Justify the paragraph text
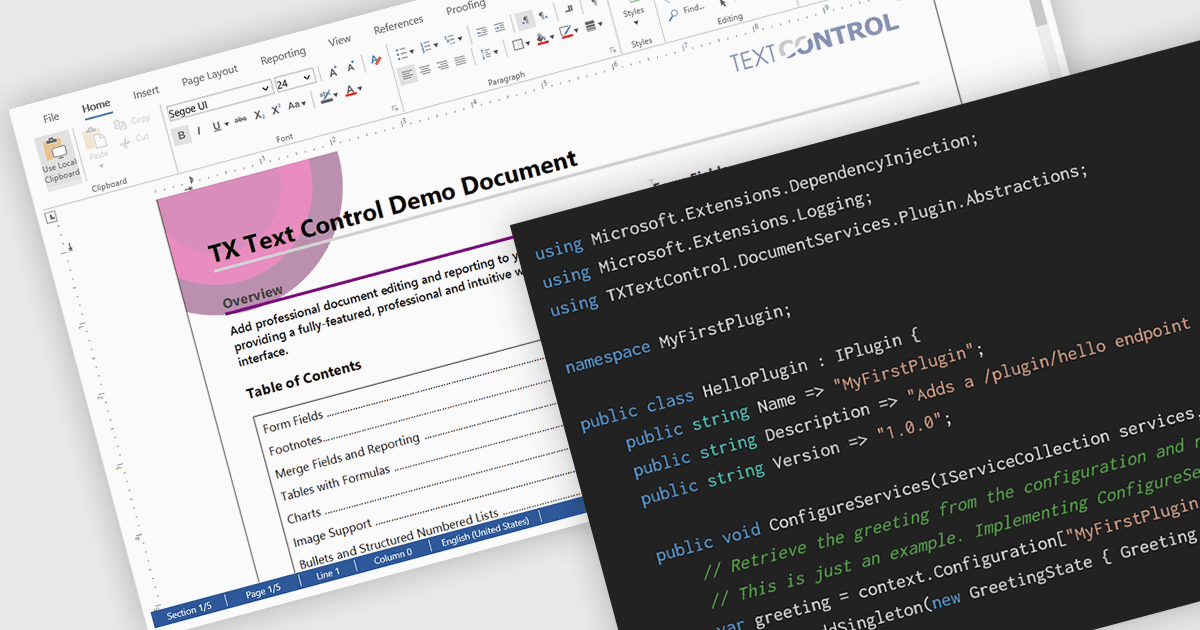Image resolution: width=1200 pixels, height=630 pixels. click(x=460, y=60)
